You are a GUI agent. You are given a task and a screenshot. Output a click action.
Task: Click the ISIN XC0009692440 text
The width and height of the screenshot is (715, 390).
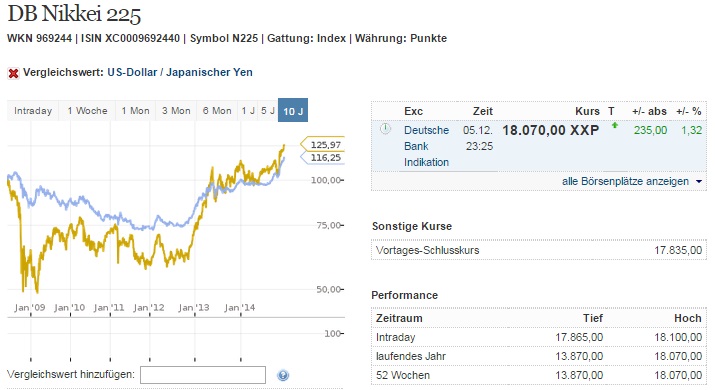(130, 39)
